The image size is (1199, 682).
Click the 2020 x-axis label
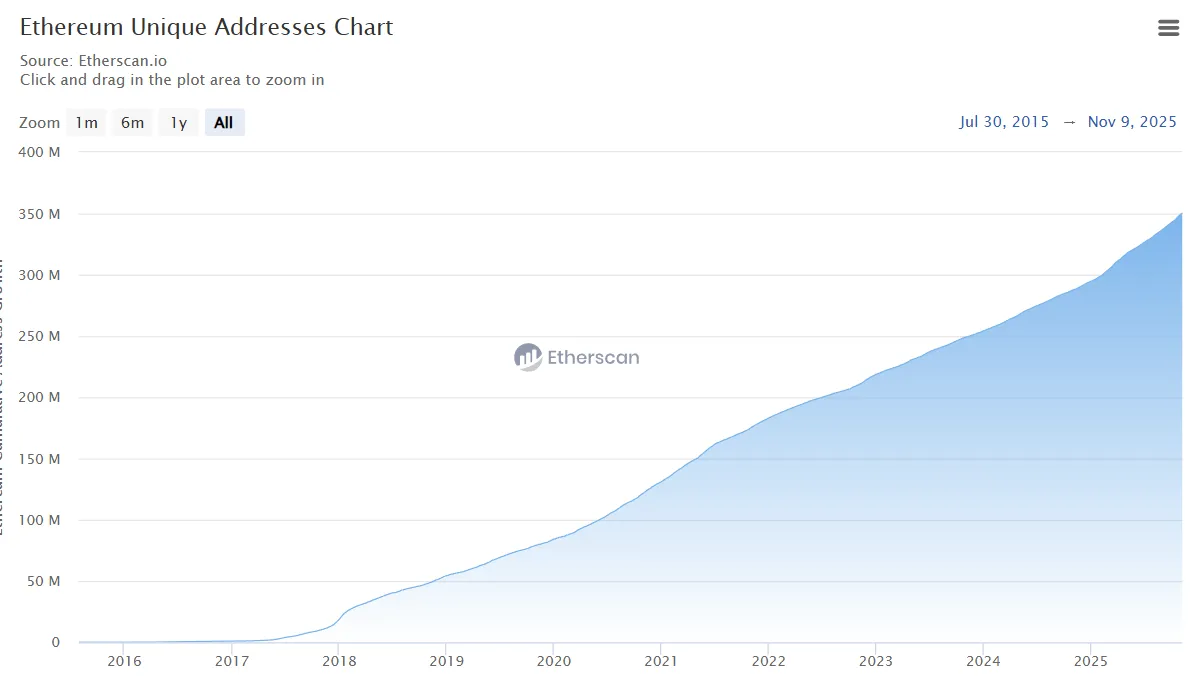pos(554,661)
